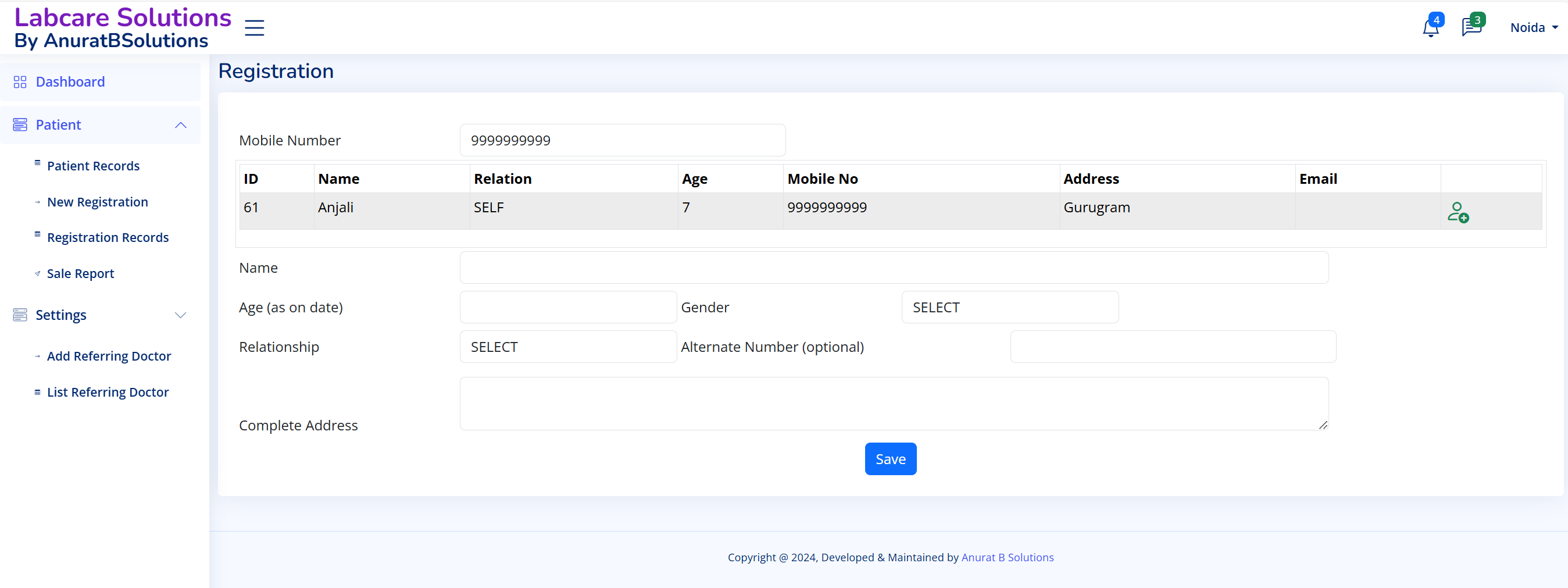Click the Dashboard grid icon
Image resolution: width=1568 pixels, height=588 pixels.
click(x=20, y=82)
